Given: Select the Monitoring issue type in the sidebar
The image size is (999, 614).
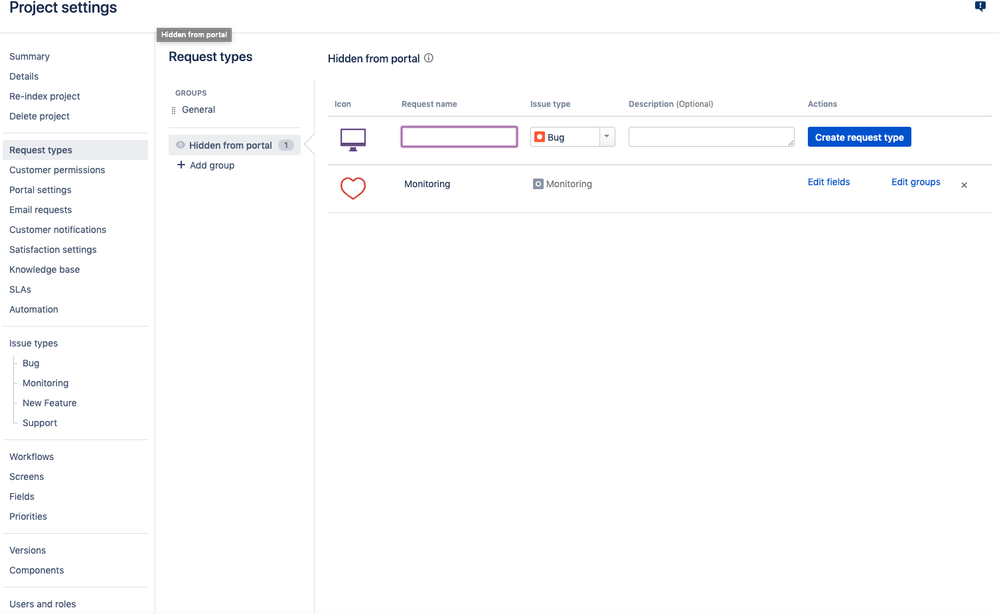Looking at the screenshot, I should 45,383.
